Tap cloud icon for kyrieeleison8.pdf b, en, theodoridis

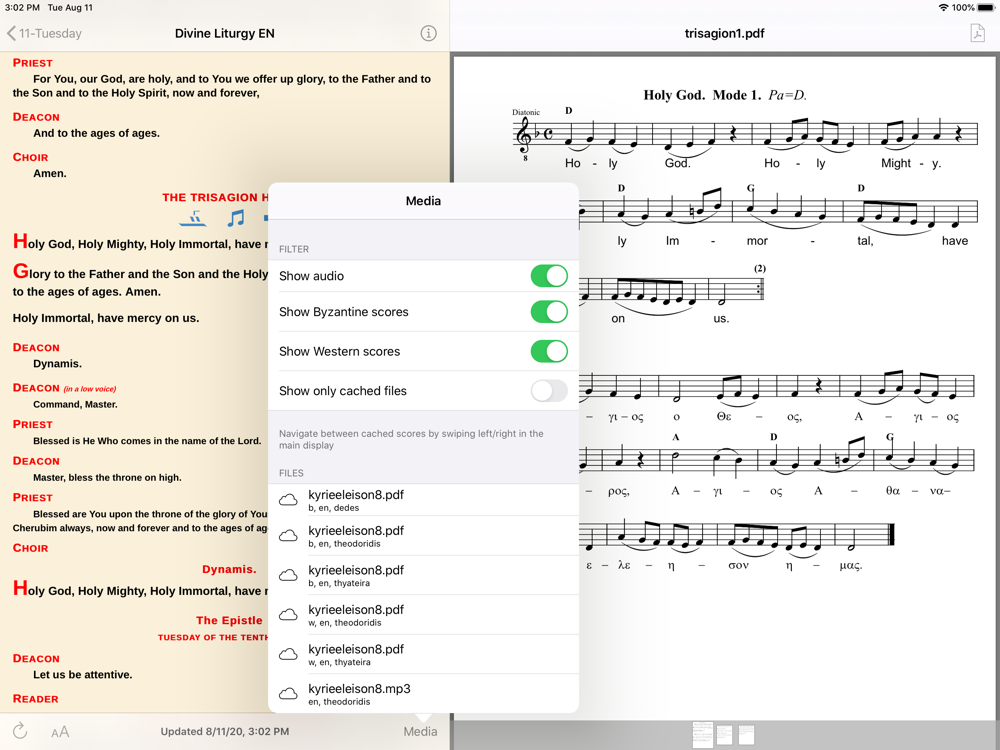click(289, 536)
